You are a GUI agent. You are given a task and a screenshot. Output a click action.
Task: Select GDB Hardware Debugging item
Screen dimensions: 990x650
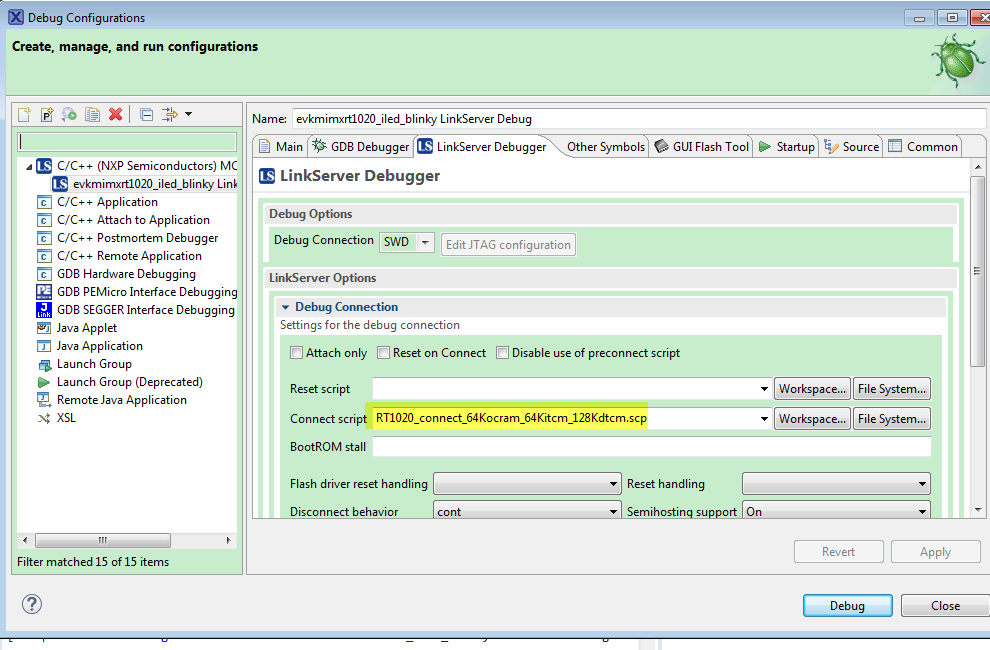tap(126, 274)
